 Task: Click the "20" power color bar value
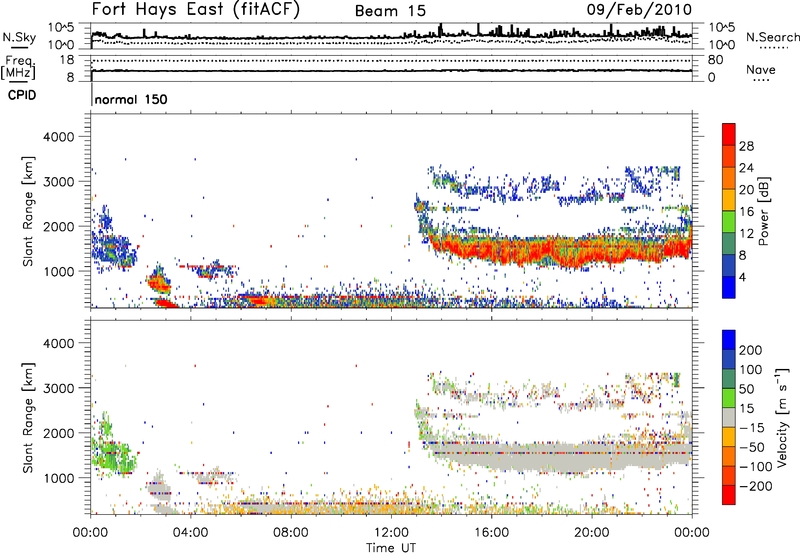pyautogui.click(x=746, y=190)
